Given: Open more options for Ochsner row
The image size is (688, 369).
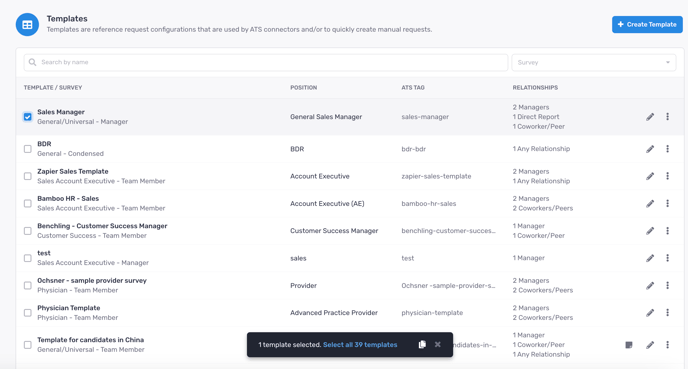Looking at the screenshot, I should [667, 286].
